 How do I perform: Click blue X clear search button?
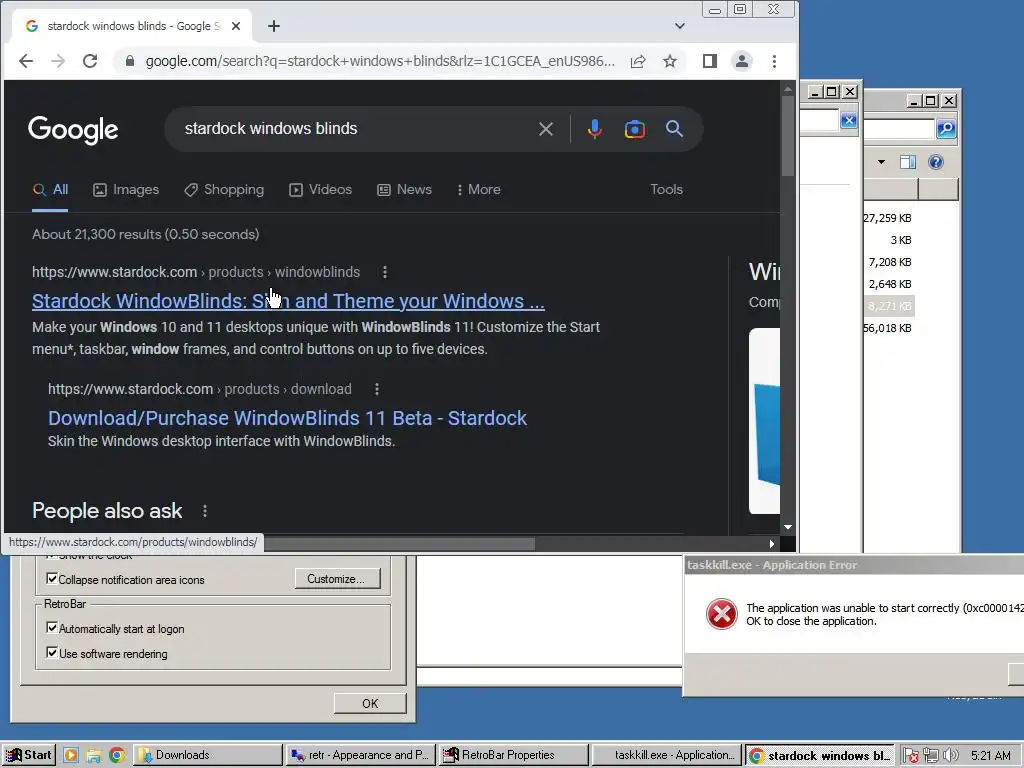tap(848, 121)
